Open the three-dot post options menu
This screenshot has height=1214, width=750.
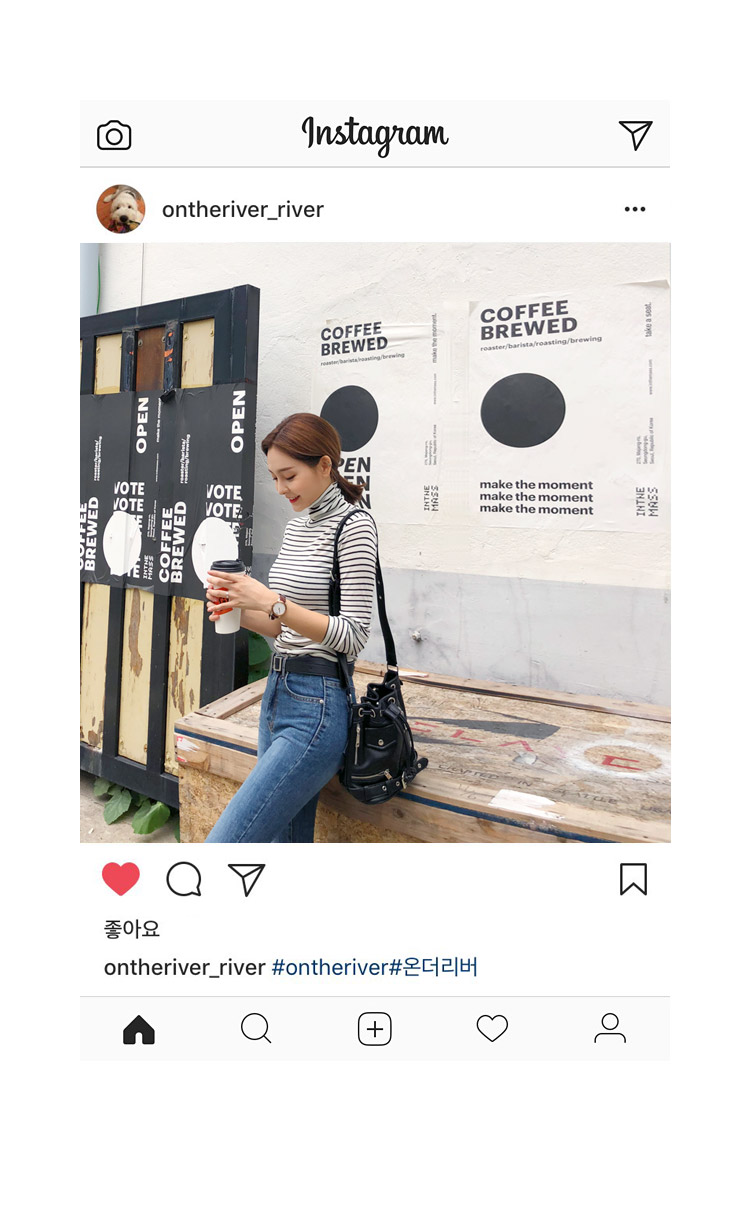(635, 209)
